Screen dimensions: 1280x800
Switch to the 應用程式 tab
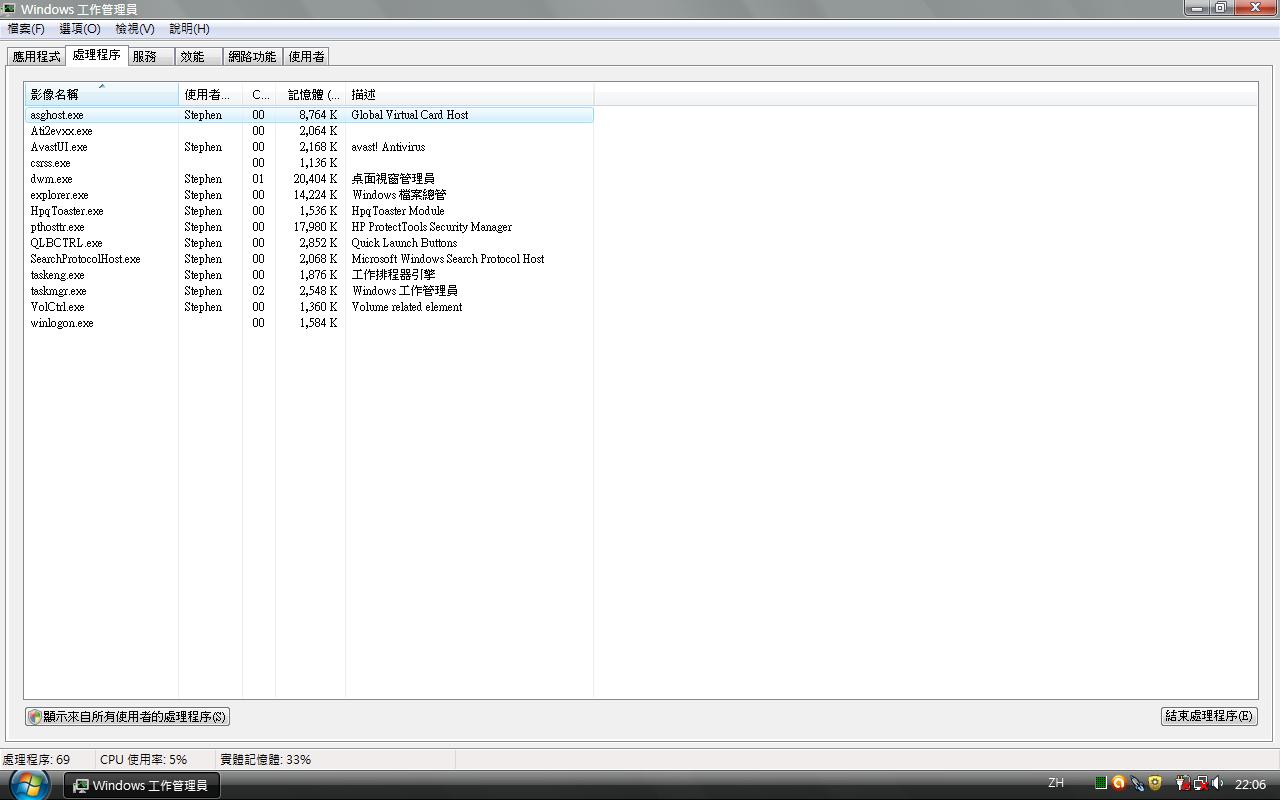coord(36,57)
